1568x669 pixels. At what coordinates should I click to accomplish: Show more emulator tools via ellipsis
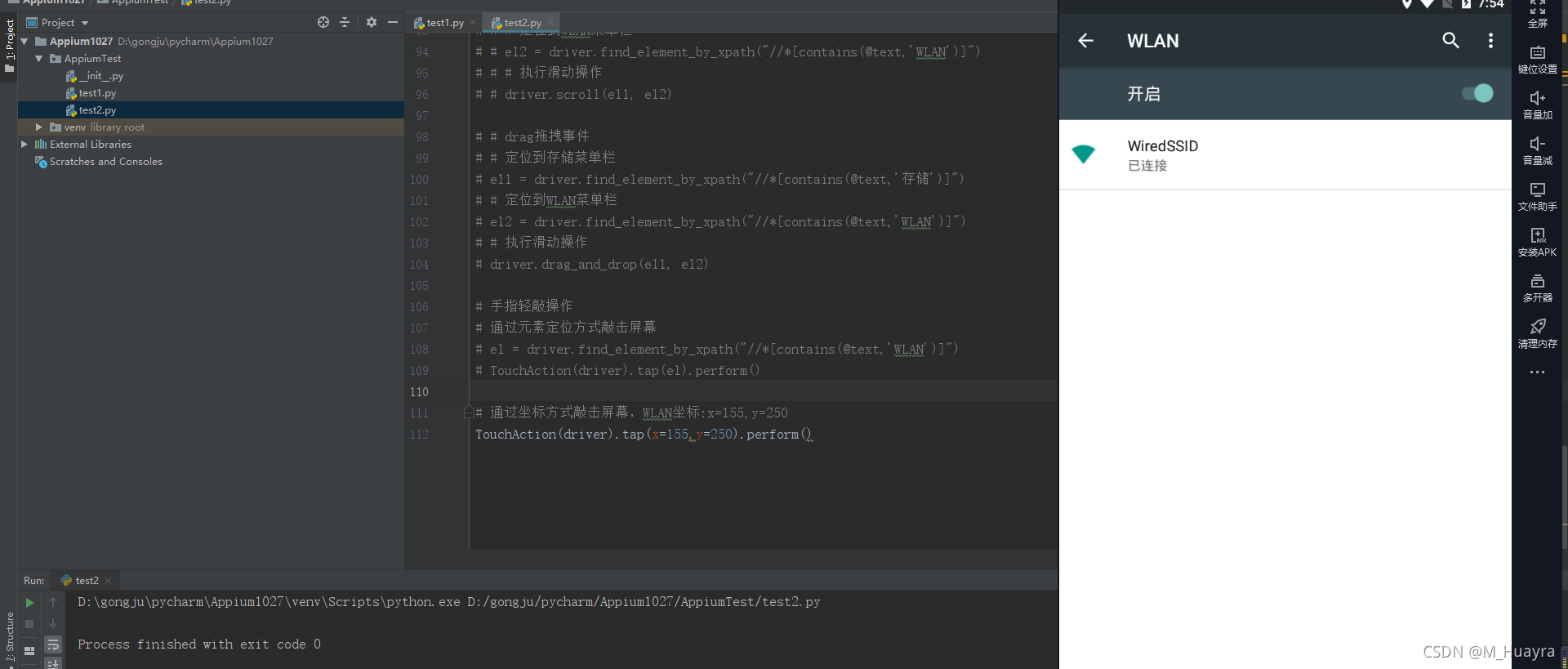[1538, 372]
